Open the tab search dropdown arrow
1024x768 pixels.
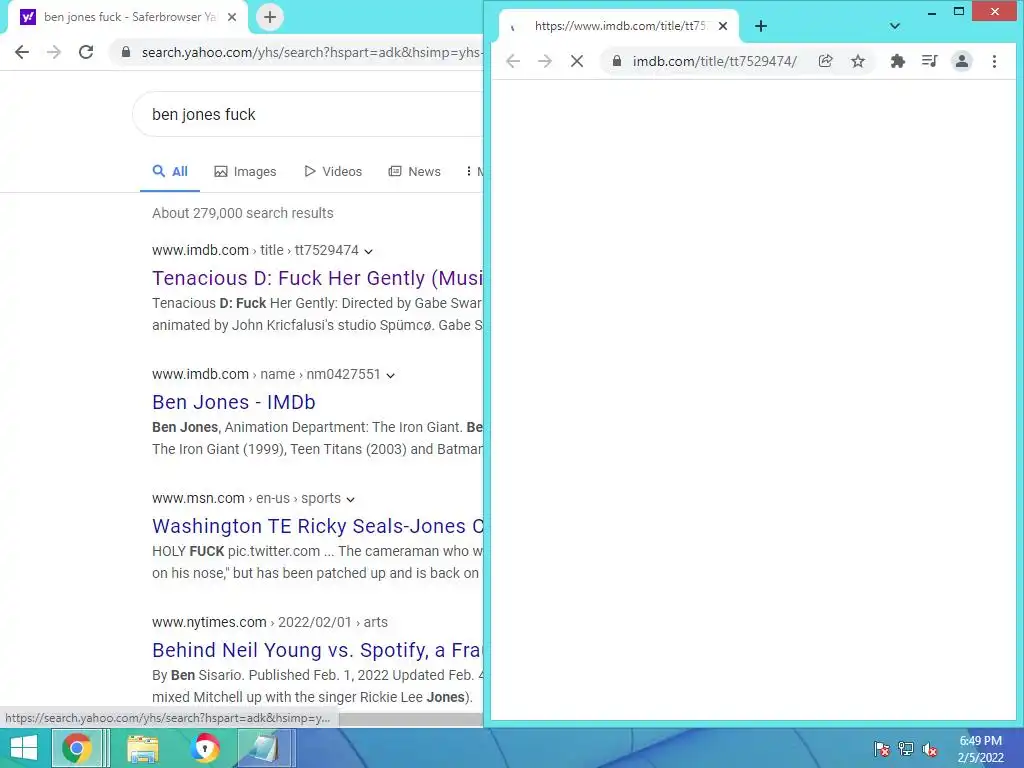[x=895, y=26]
